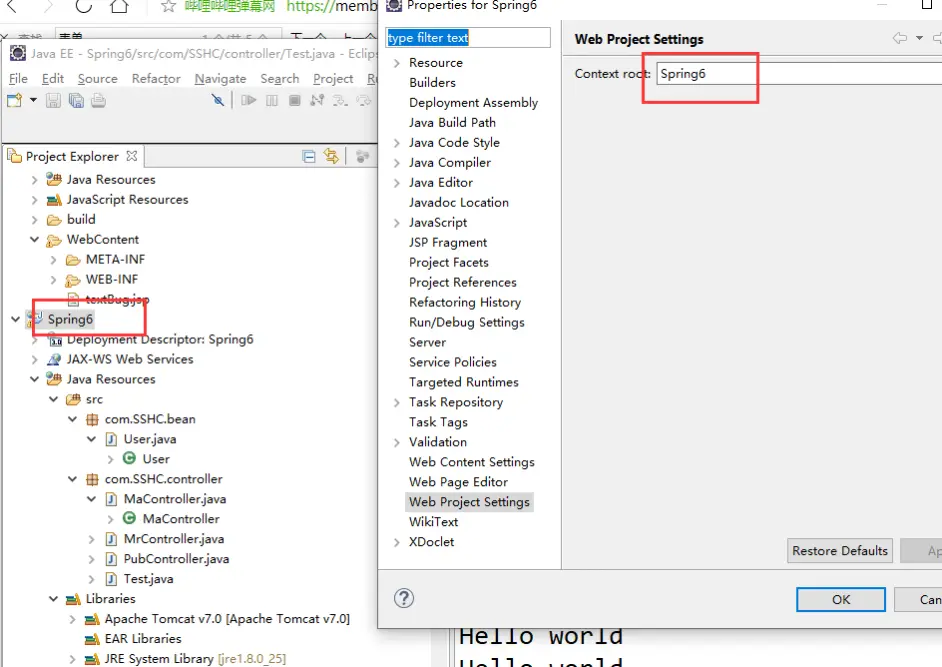Viewport: 942px width, 667px height.
Task: Click the Print icon in Eclipse toolbar
Action: click(x=99, y=100)
